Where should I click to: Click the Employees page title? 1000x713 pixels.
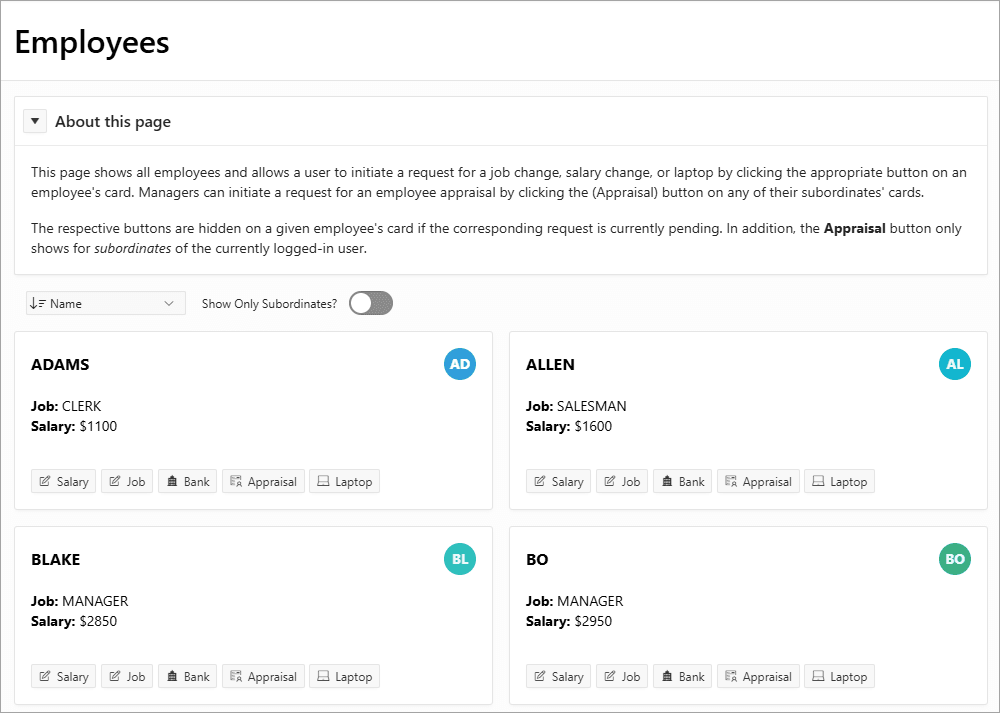92,43
